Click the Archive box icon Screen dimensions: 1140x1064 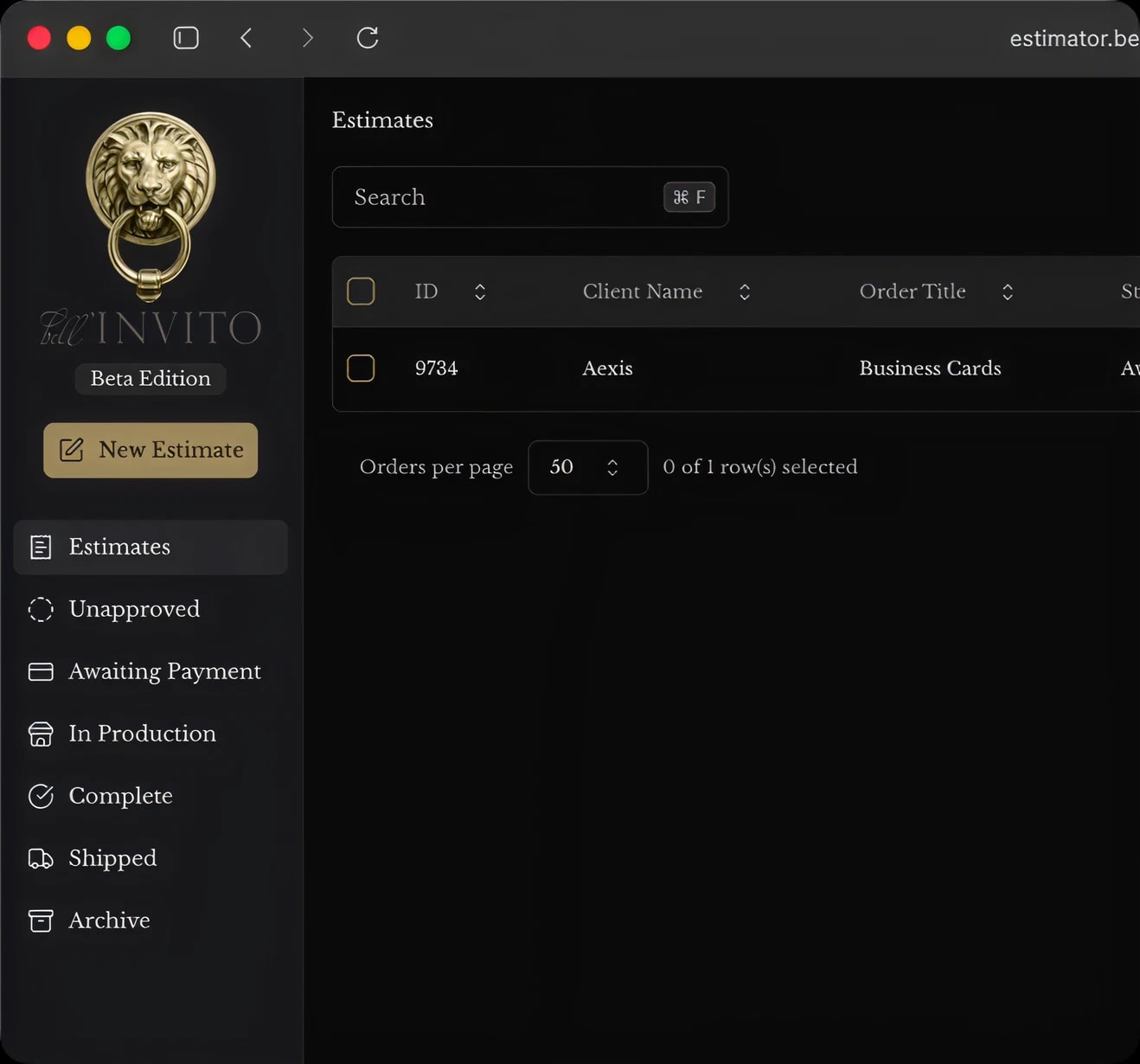41,920
